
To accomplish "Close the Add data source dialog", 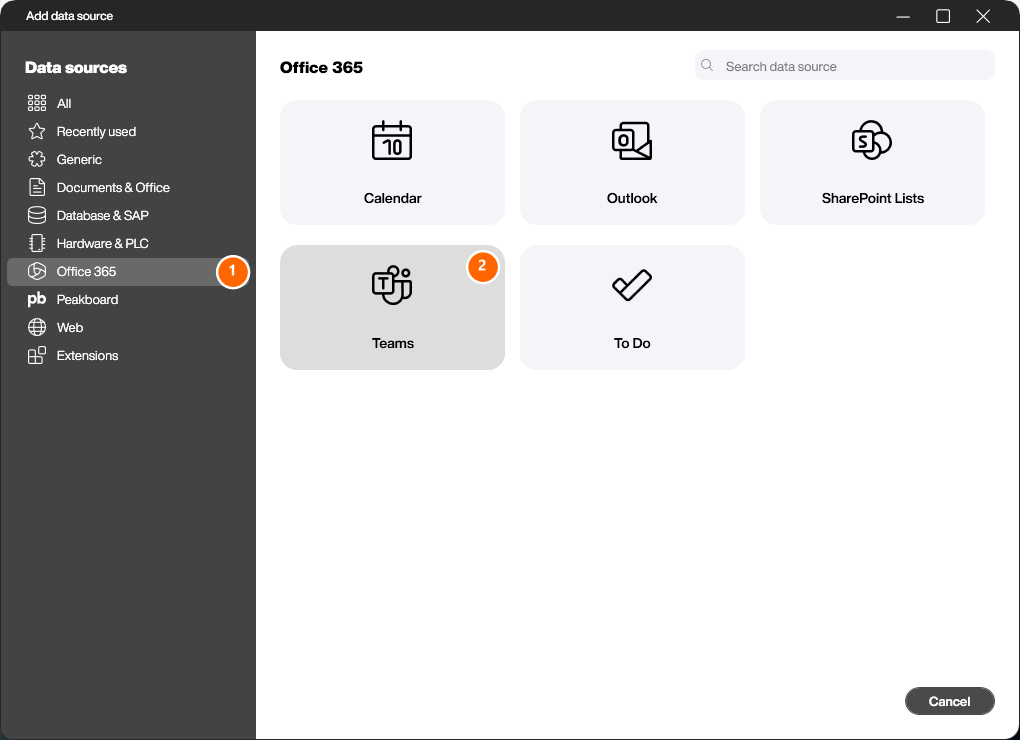I will tap(983, 16).
